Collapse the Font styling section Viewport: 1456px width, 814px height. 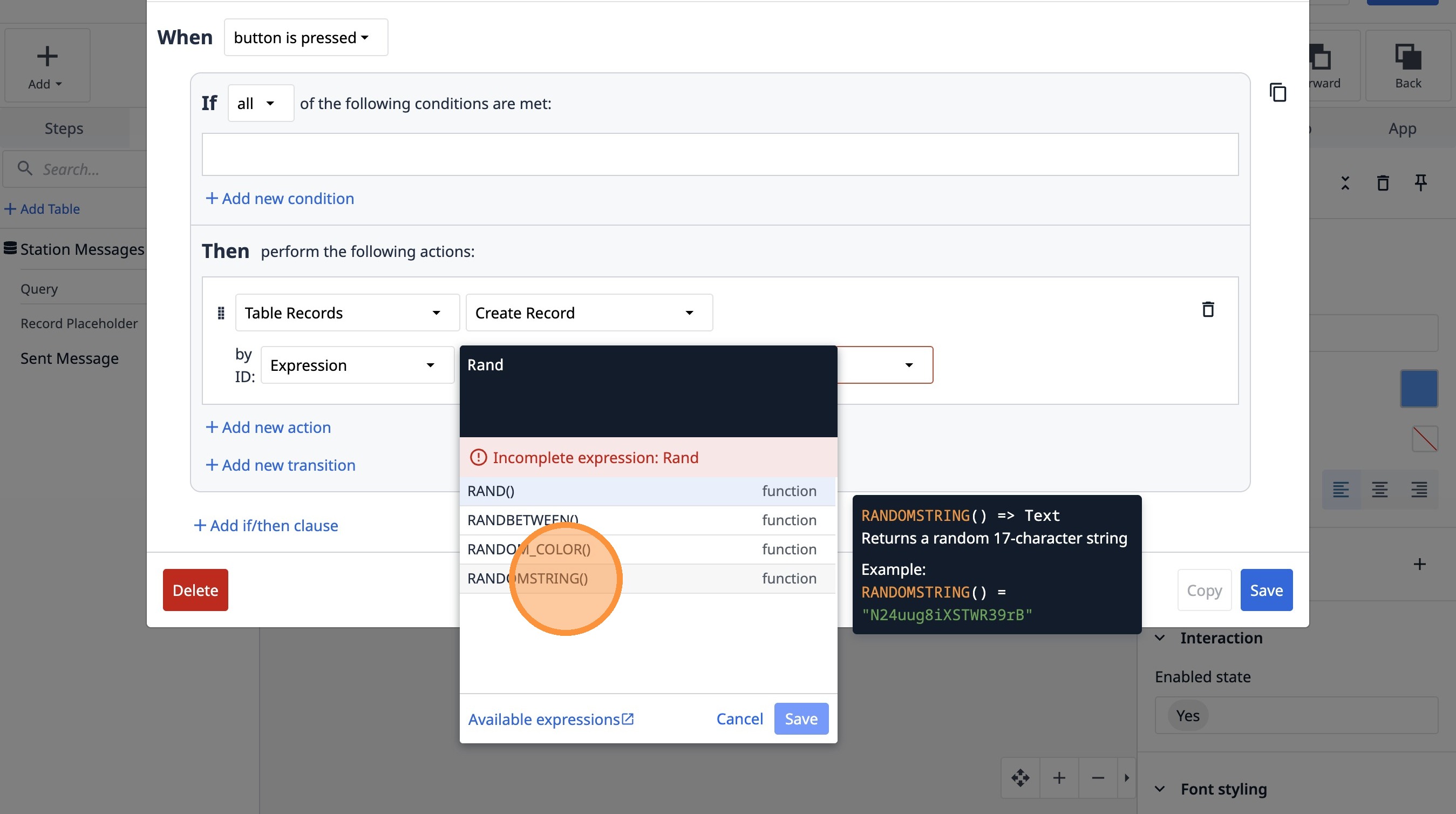1160,789
